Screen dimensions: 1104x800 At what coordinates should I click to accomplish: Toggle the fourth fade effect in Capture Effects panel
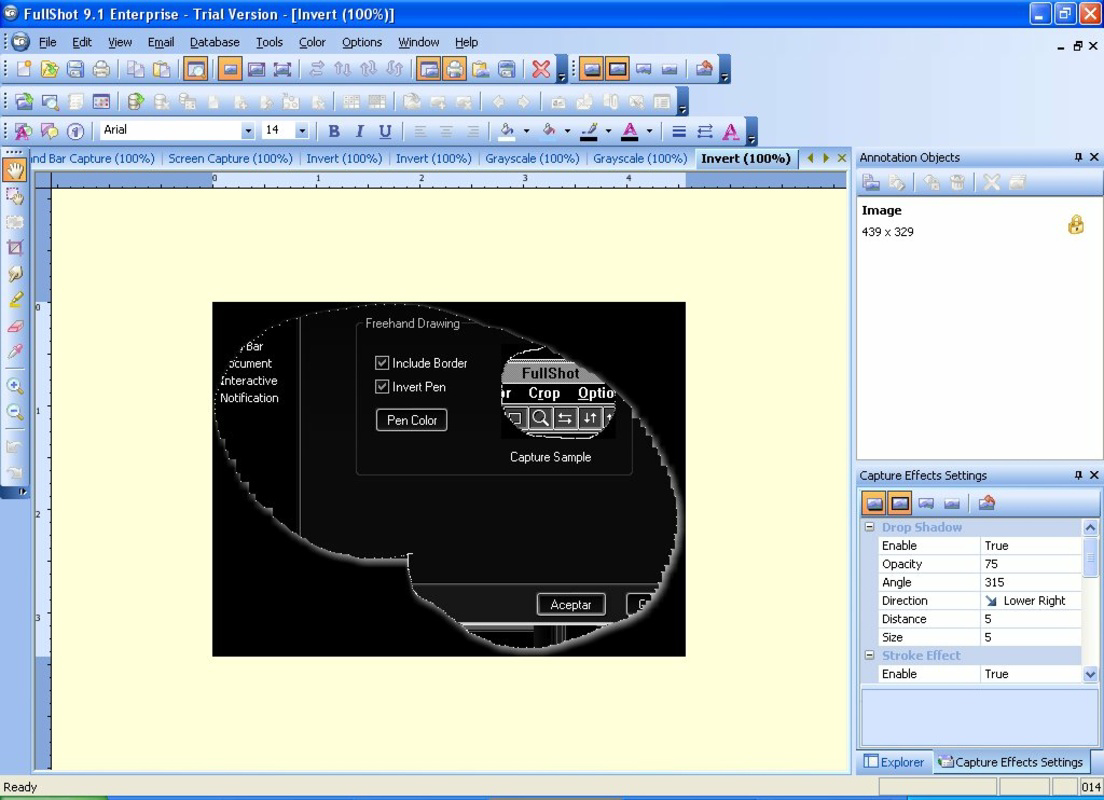[x=952, y=503]
